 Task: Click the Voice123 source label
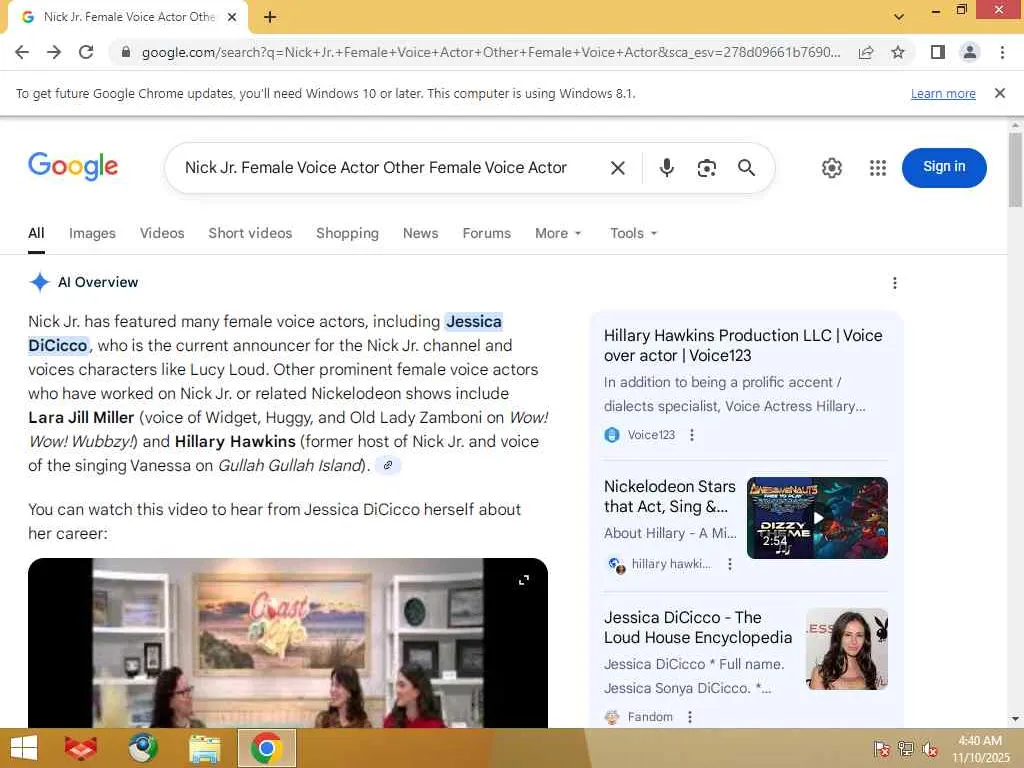(x=651, y=435)
